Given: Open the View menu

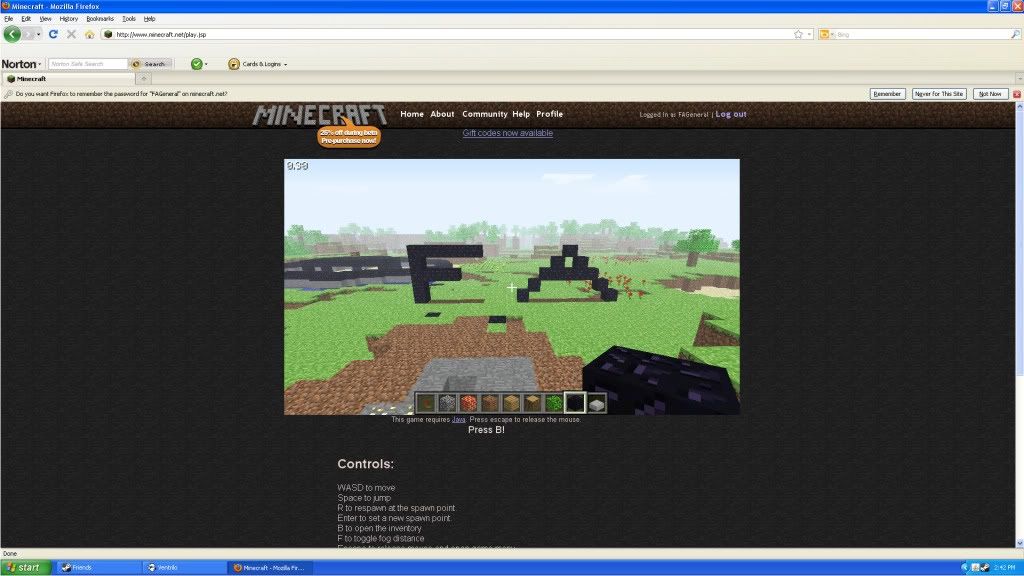Looking at the screenshot, I should [45, 18].
